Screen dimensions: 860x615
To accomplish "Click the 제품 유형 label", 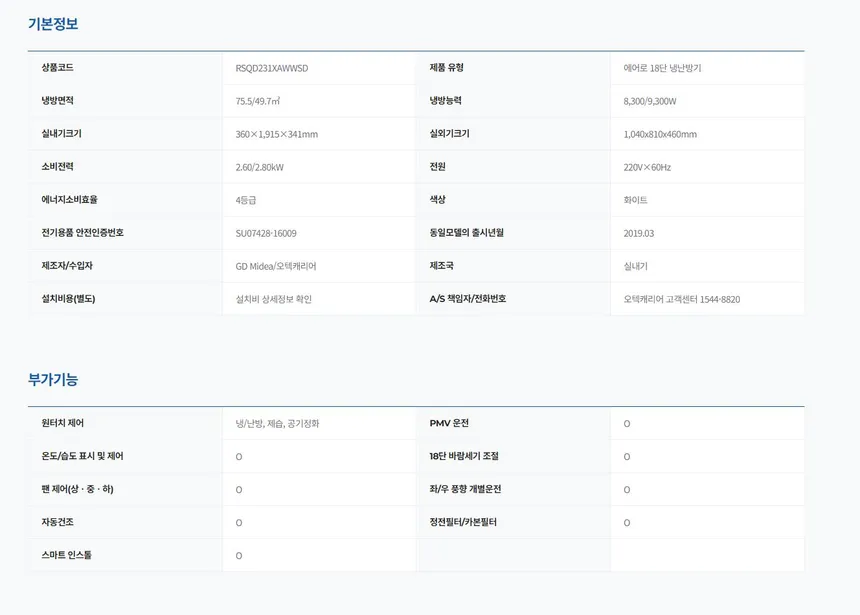I will click(446, 67).
